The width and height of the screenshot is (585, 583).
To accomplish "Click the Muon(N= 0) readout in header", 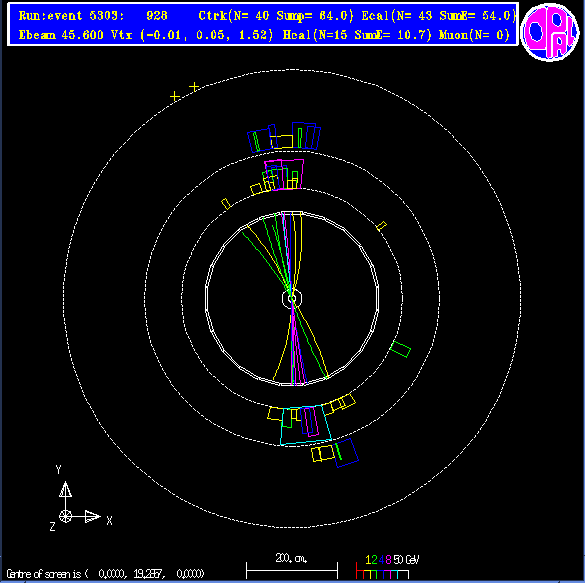I will (475, 35).
